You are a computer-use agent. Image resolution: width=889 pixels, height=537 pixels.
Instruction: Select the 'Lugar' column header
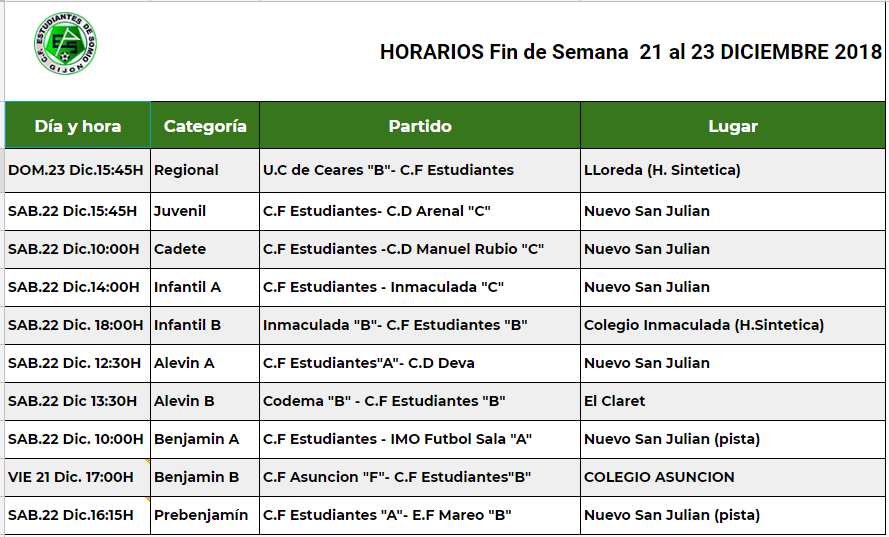click(733, 126)
